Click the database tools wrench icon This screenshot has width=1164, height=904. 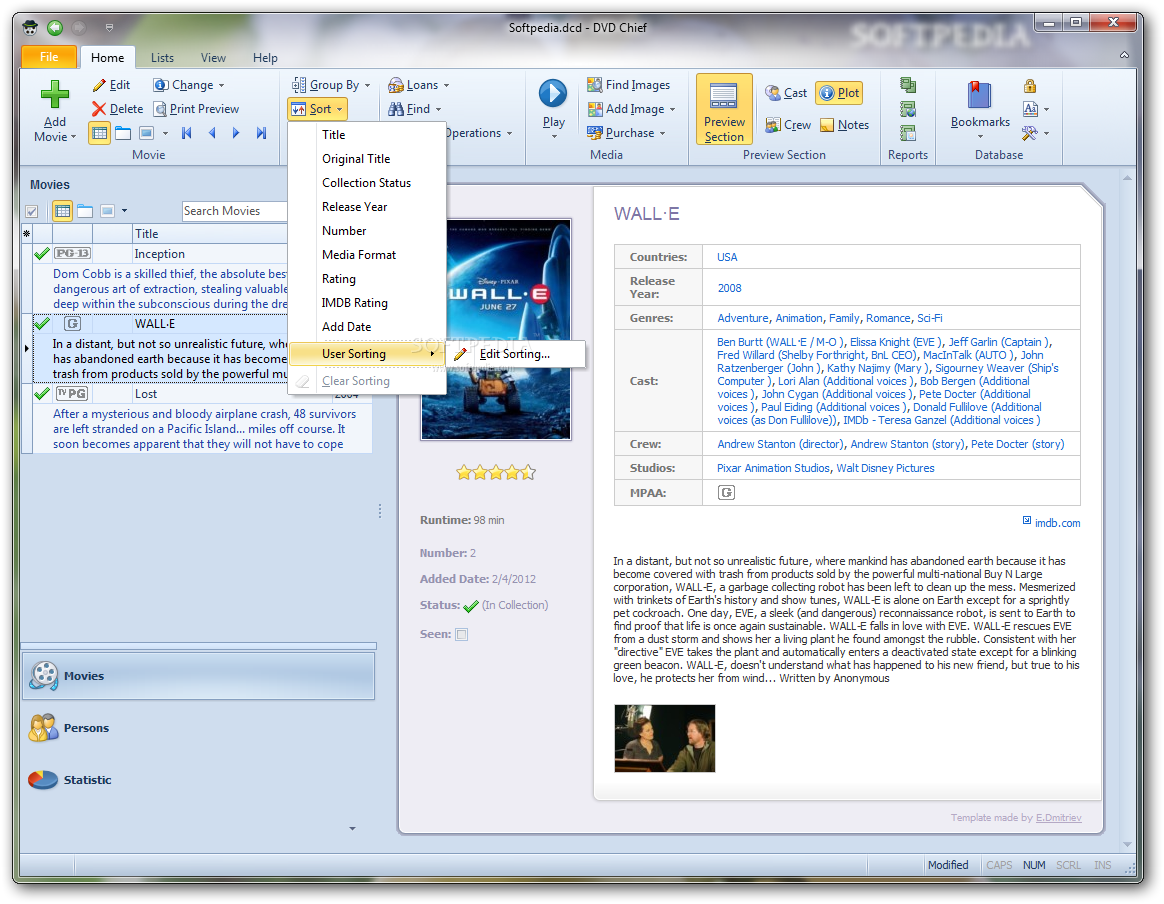tap(1030, 134)
